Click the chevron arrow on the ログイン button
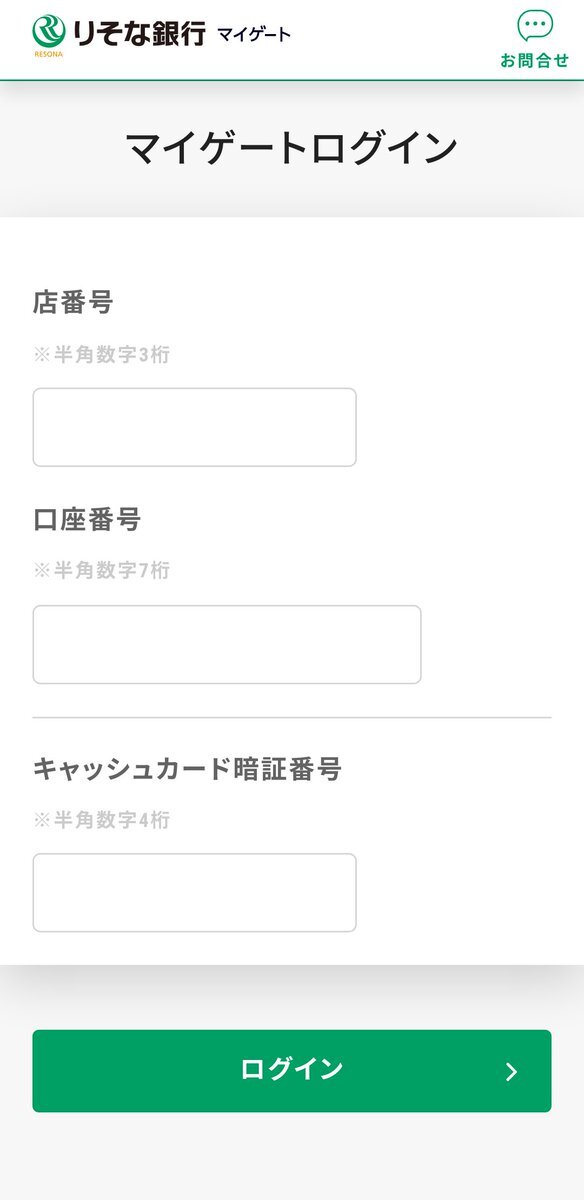Screen dimensions: 584x1200 tap(511, 1072)
